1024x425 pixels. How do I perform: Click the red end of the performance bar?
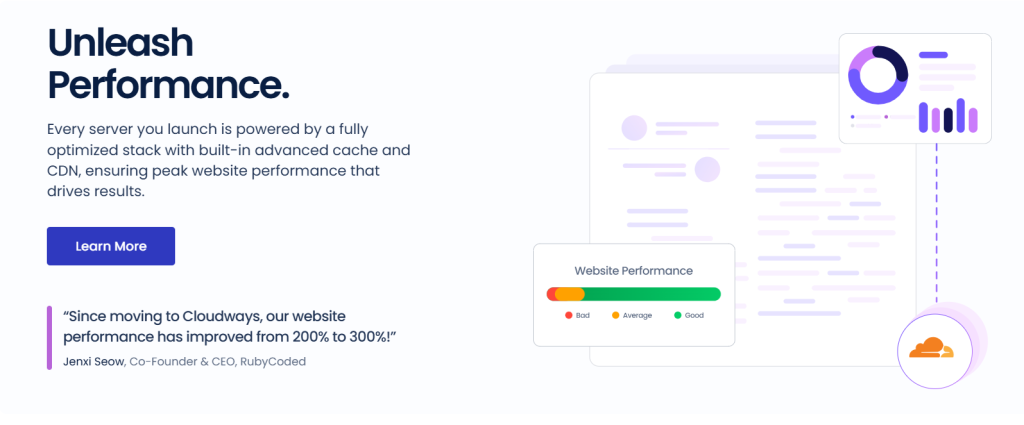550,294
